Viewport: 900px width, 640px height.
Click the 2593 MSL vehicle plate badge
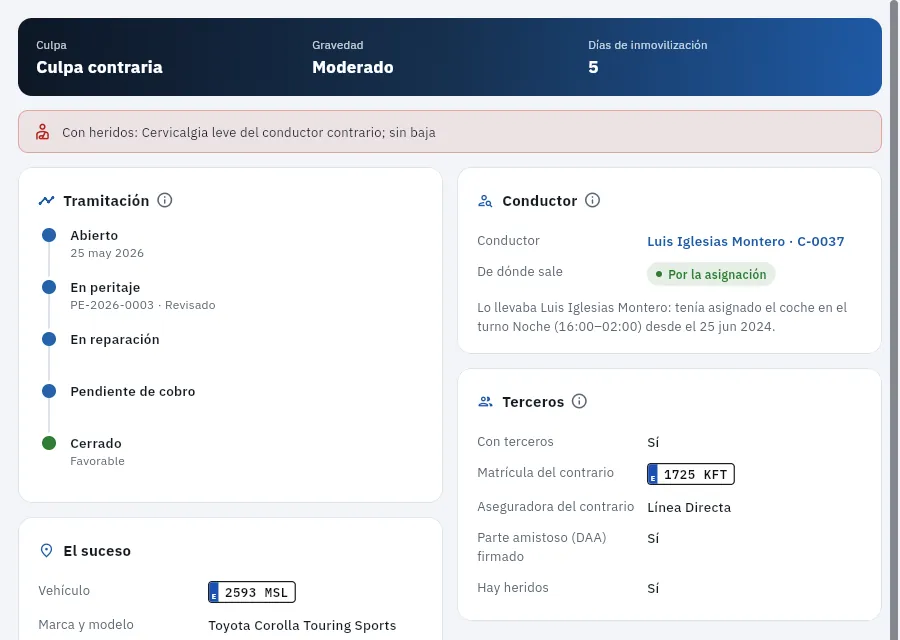(x=252, y=592)
